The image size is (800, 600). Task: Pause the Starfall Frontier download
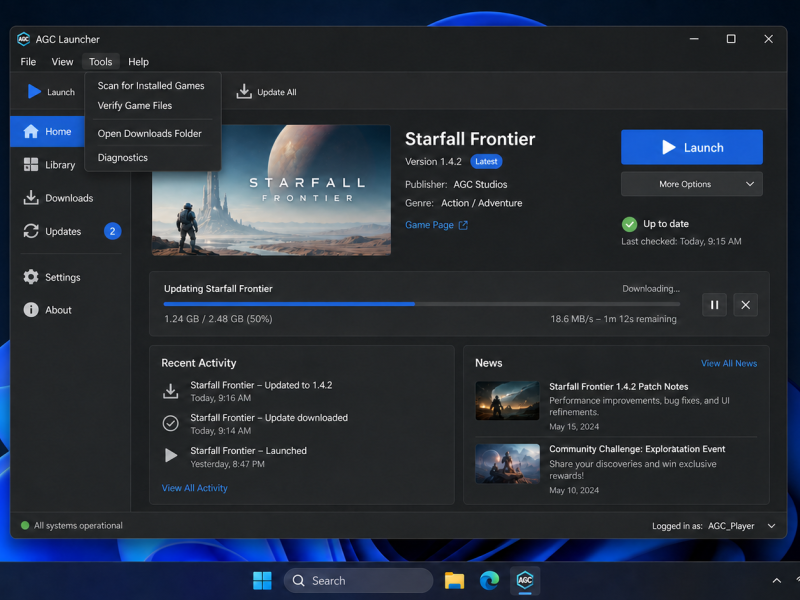pos(714,305)
